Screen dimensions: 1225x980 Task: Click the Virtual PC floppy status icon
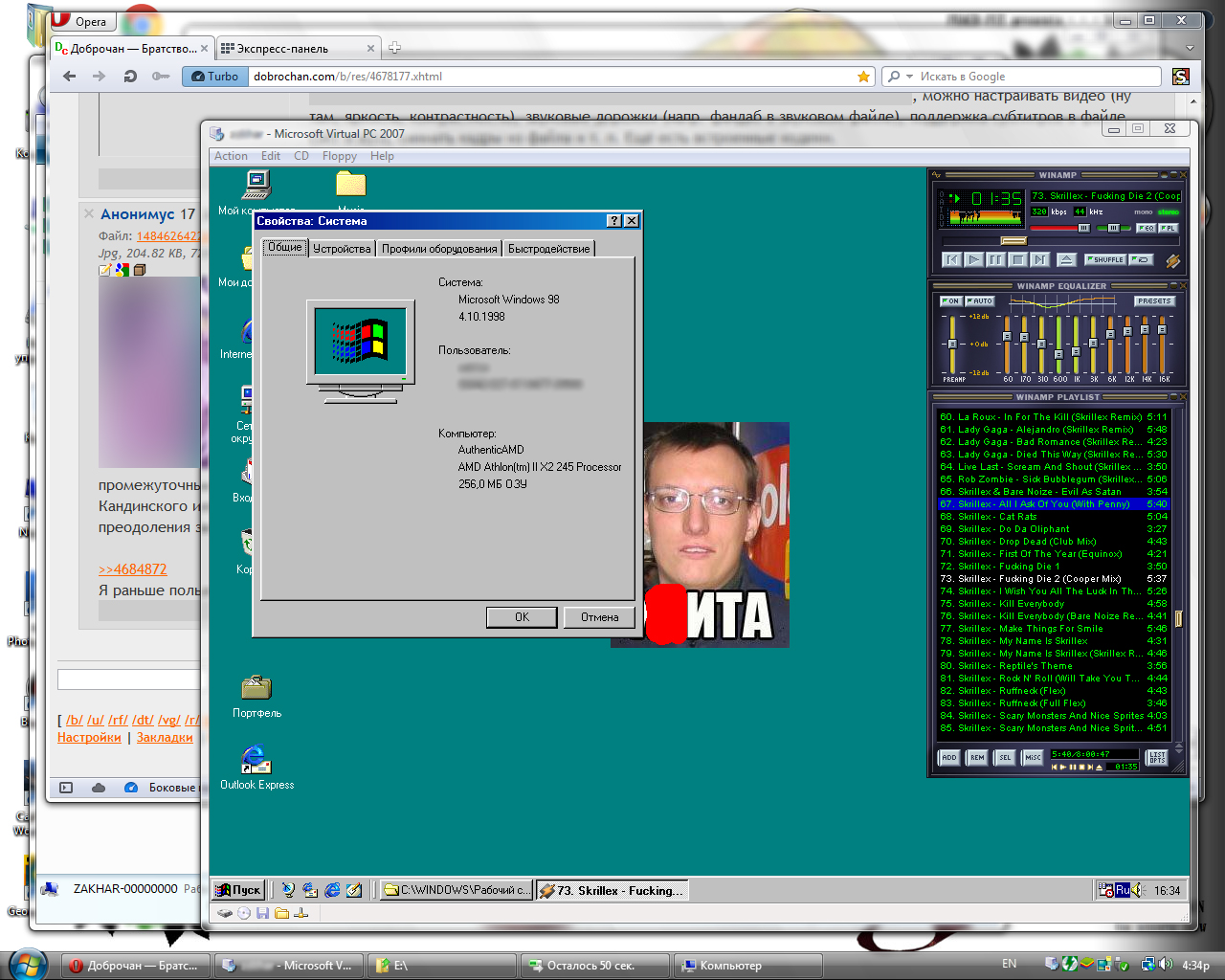pyautogui.click(x=262, y=913)
